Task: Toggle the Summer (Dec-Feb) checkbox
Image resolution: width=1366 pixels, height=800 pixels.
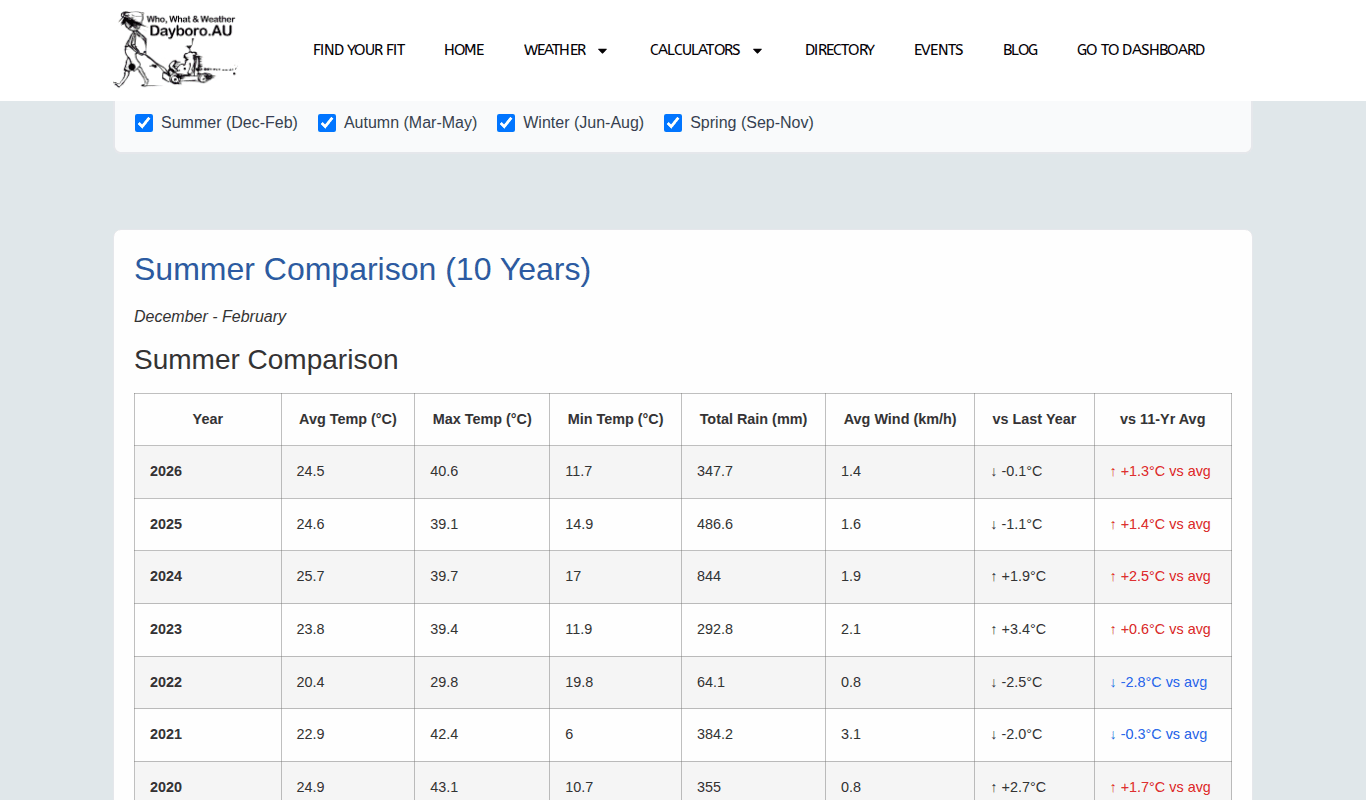Action: [144, 123]
